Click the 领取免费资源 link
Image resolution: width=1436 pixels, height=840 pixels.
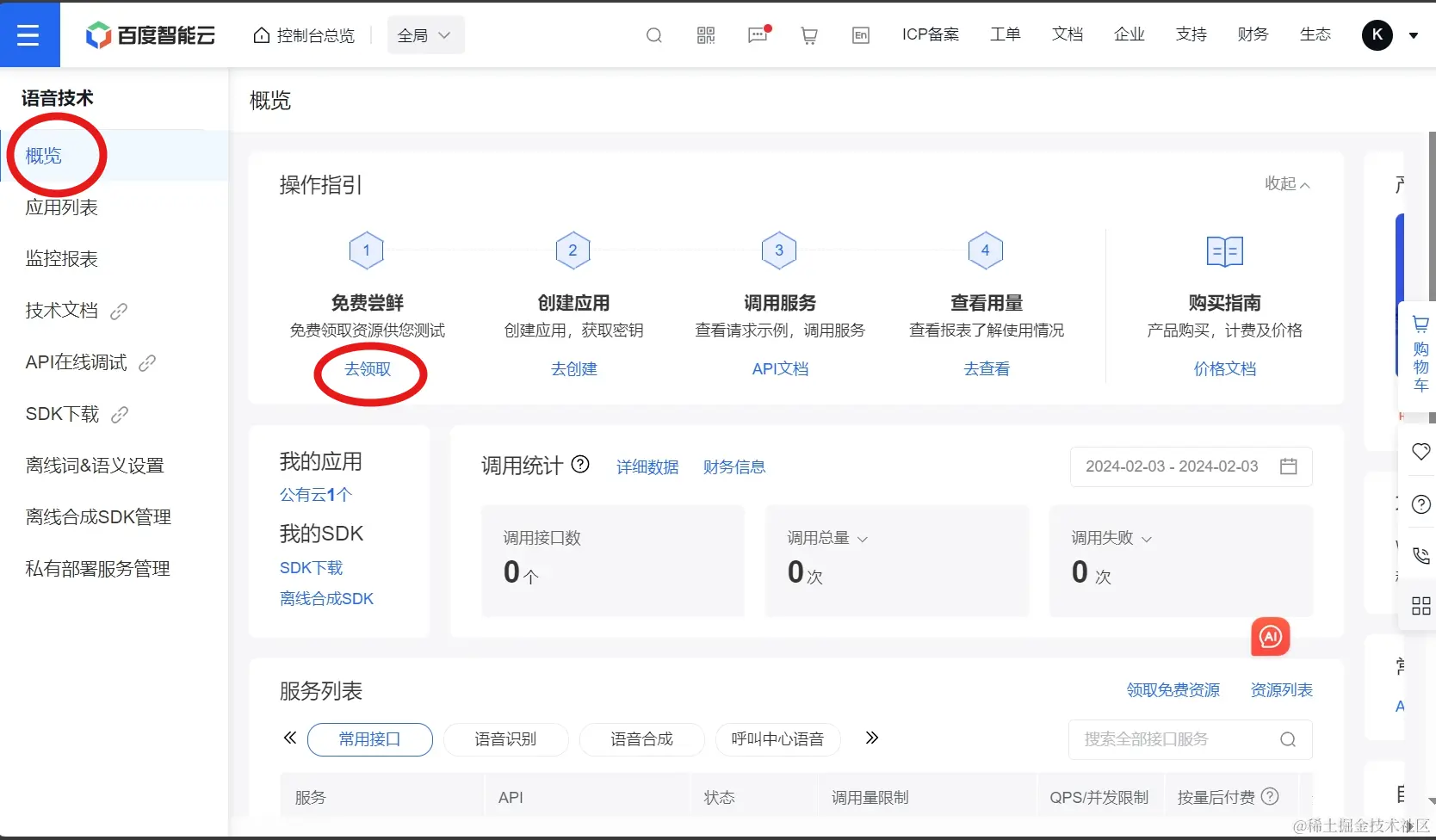coord(1173,689)
